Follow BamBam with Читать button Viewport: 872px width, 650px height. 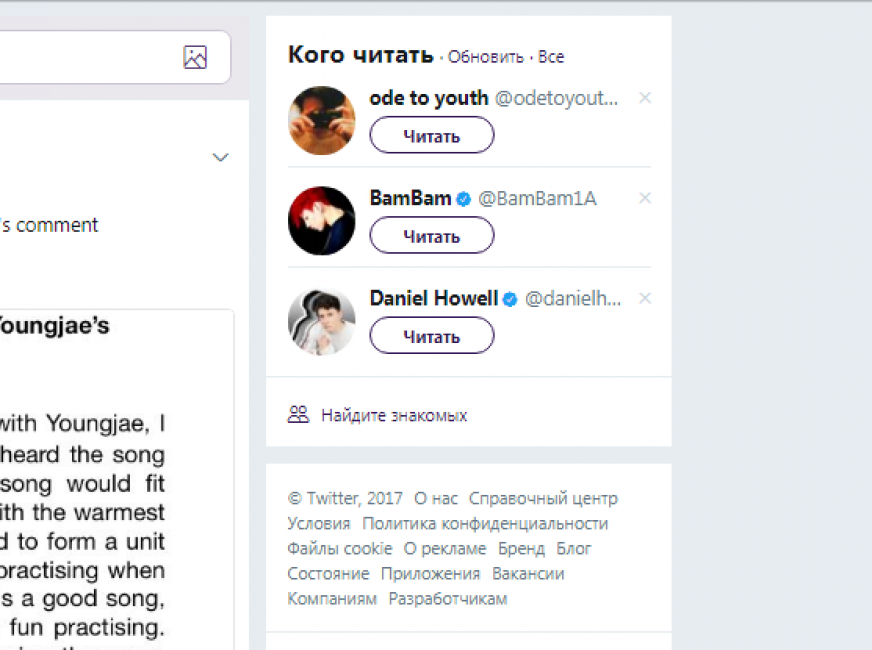point(432,235)
